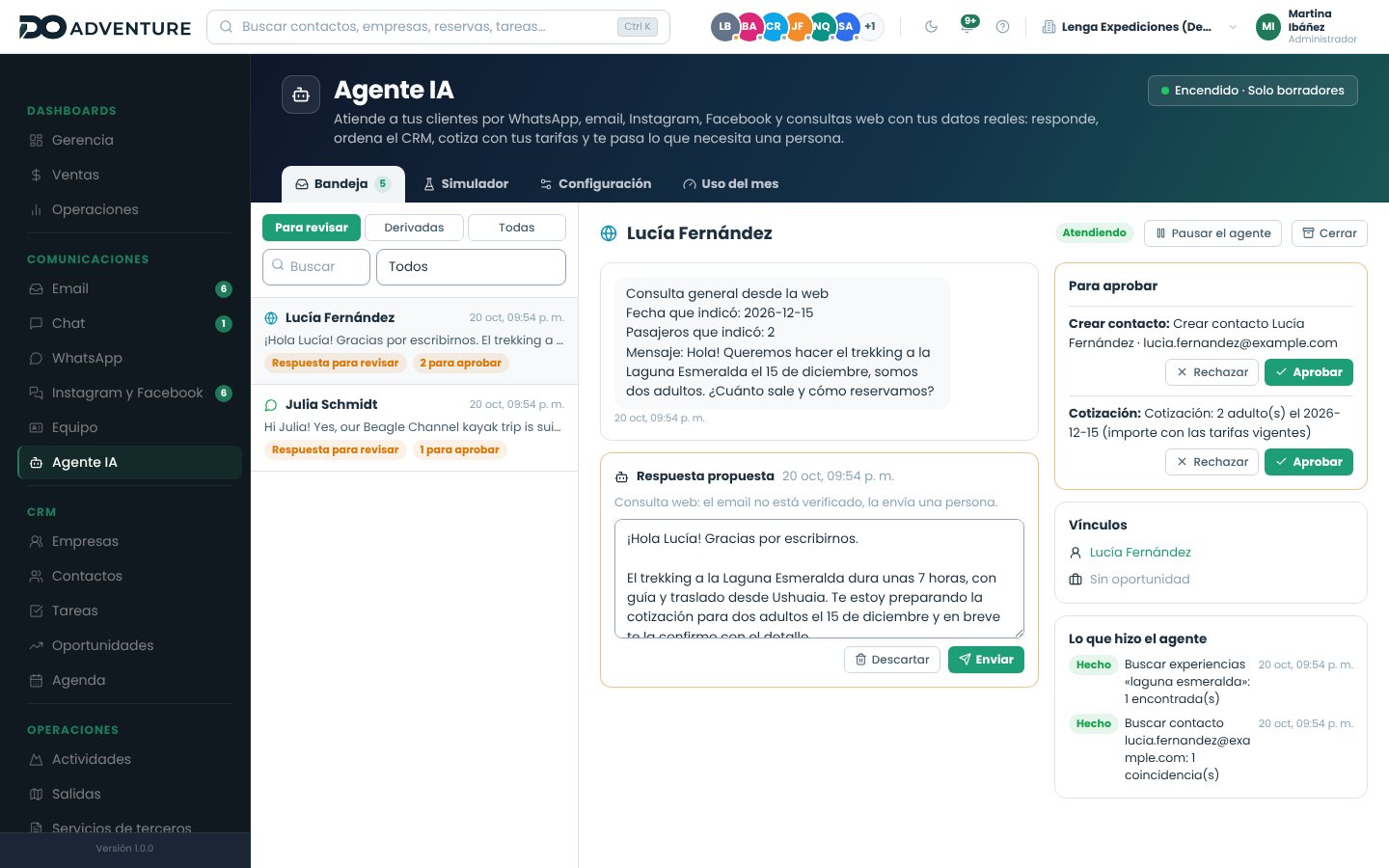This screenshot has height=868, width=1389.
Task: Toggle the agent status Encendido · Solo borradores
Action: click(1252, 91)
